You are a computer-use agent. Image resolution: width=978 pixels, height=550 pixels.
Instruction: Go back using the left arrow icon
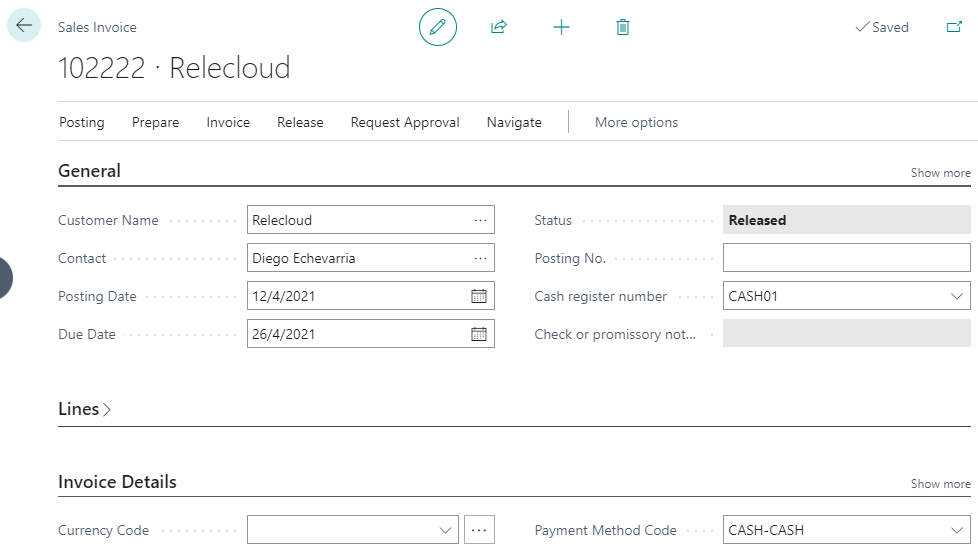24,26
